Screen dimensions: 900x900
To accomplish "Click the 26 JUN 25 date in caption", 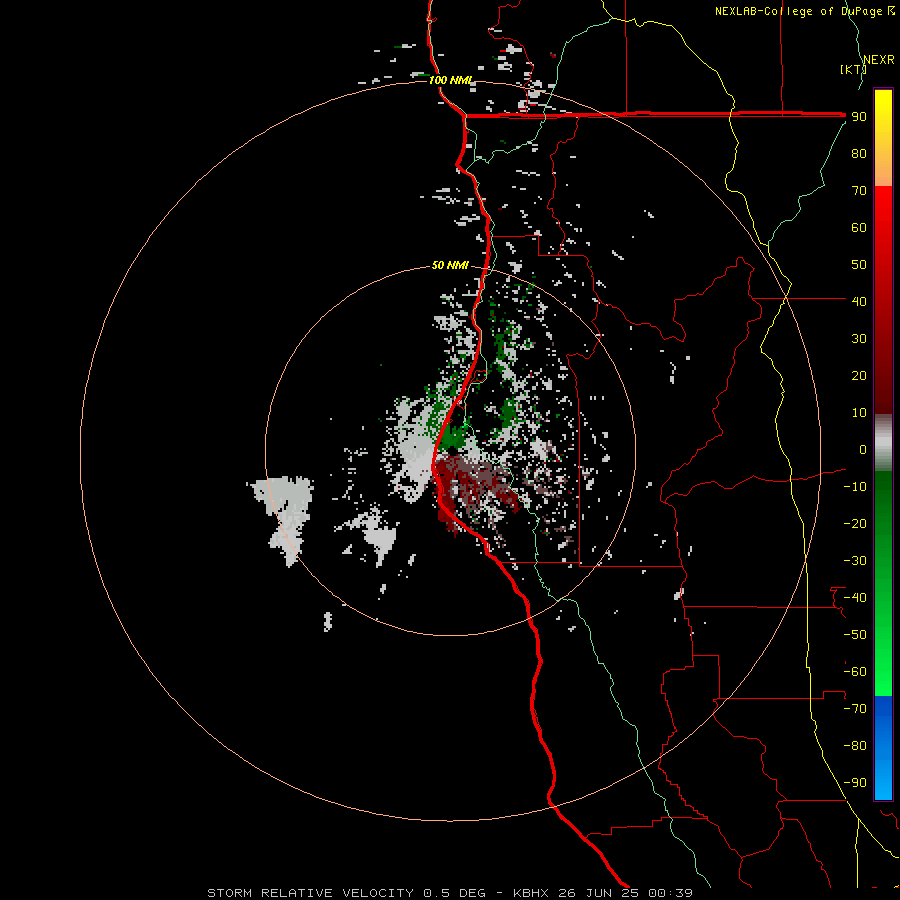I will 598,893.
